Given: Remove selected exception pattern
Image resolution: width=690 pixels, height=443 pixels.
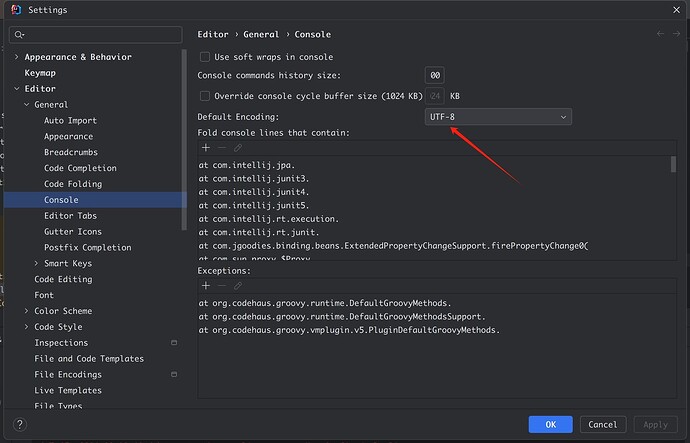Looking at the screenshot, I should click(222, 286).
